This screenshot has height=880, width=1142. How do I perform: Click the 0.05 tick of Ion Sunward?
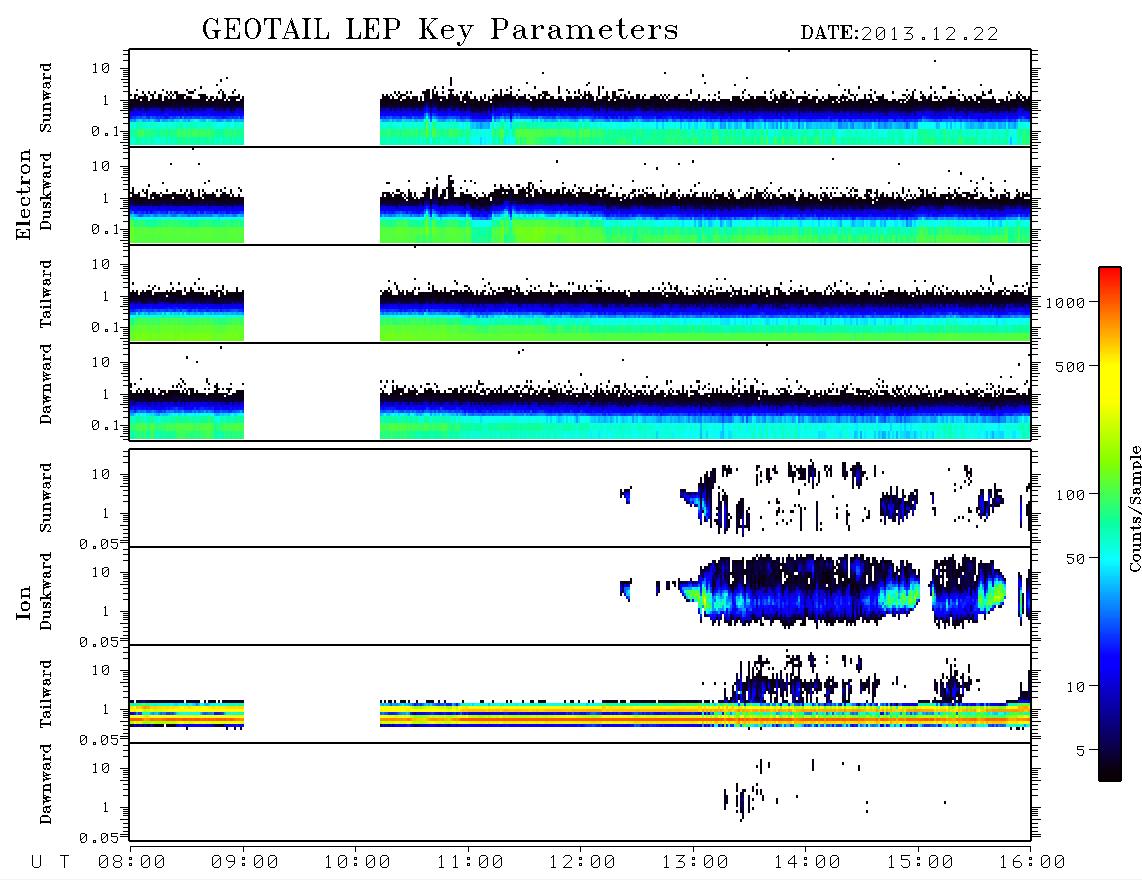98,543
